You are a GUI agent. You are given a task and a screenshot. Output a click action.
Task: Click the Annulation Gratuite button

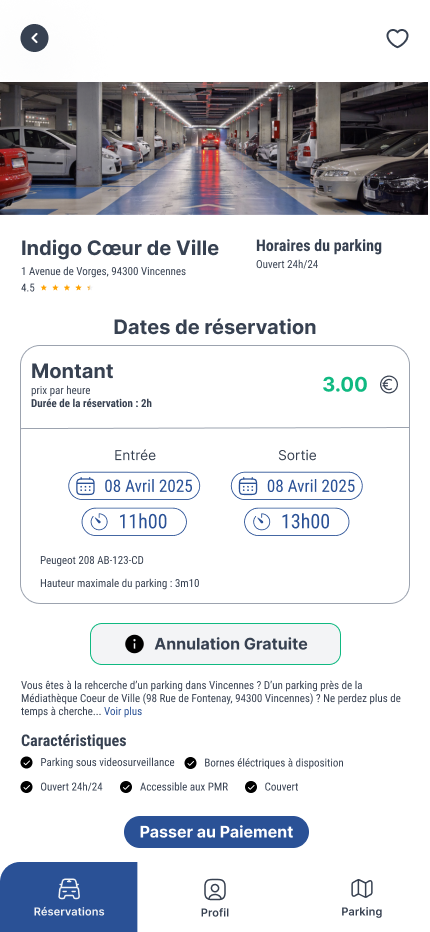pos(215,644)
